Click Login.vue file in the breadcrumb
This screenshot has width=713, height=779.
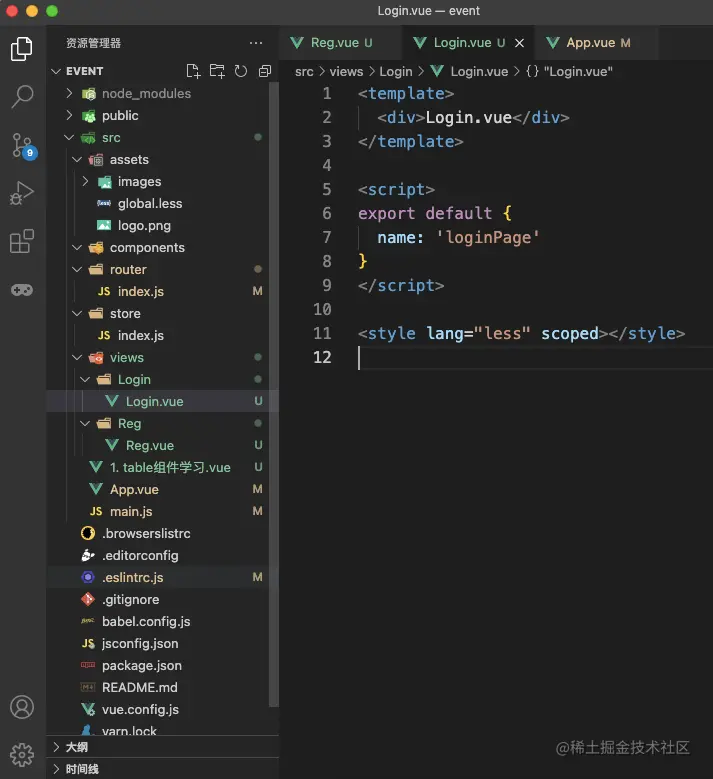tap(470, 72)
